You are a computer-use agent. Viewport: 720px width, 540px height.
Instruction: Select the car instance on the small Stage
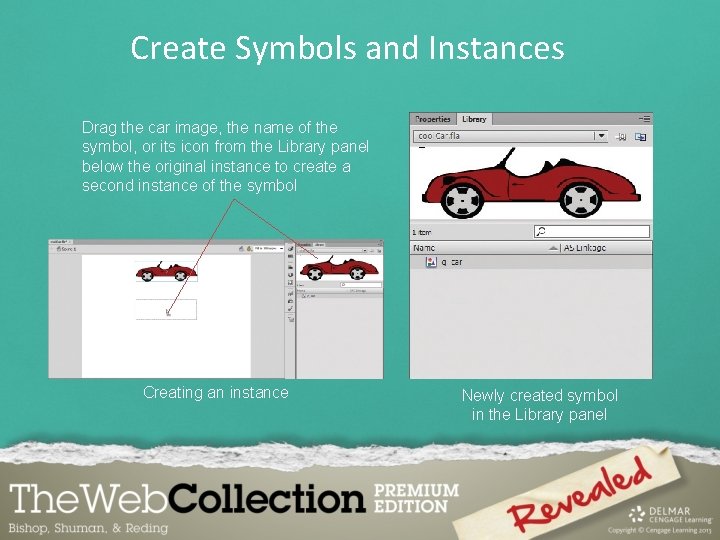(166, 271)
